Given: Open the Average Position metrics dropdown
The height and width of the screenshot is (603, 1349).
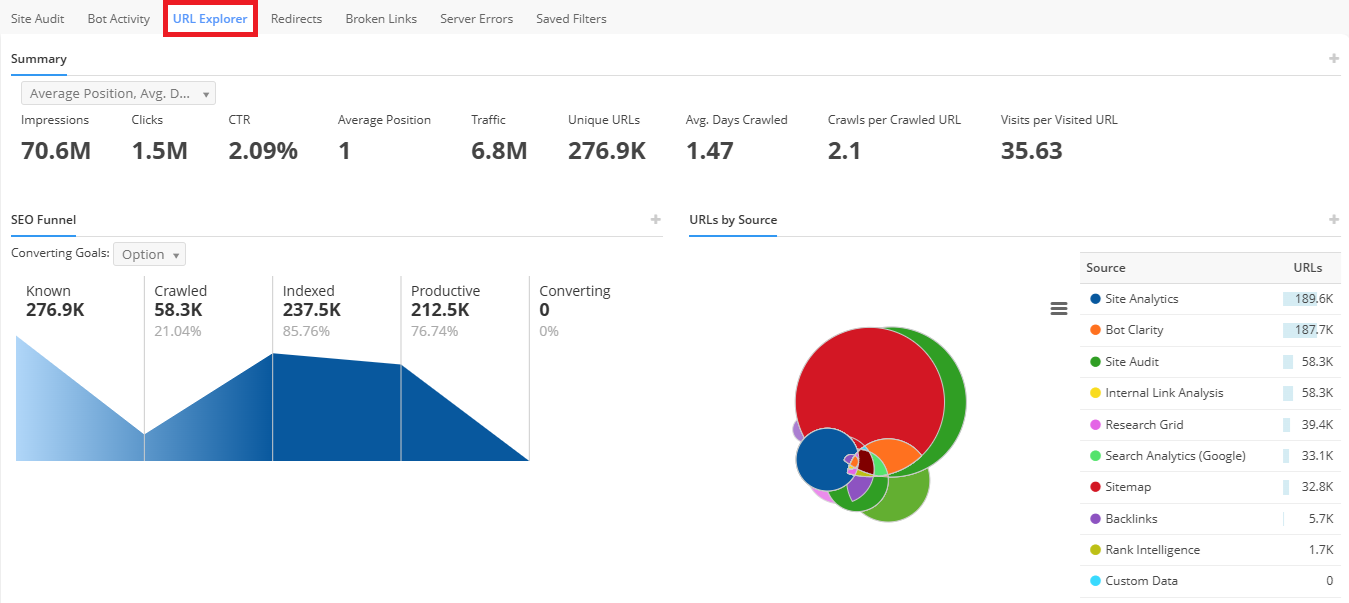Looking at the screenshot, I should (118, 93).
